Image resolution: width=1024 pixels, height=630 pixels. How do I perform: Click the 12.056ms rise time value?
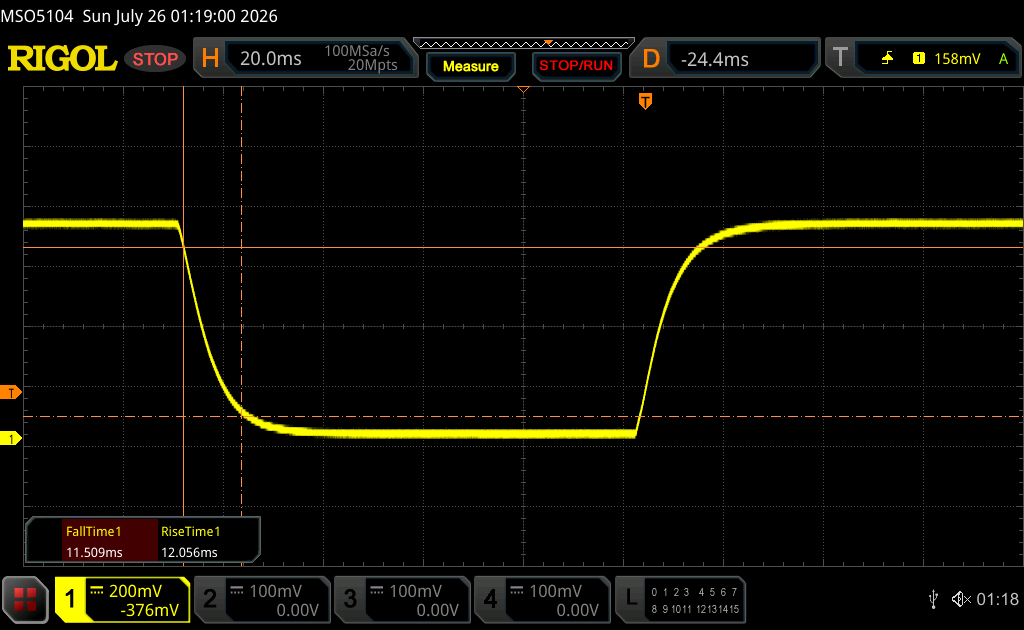point(189,552)
